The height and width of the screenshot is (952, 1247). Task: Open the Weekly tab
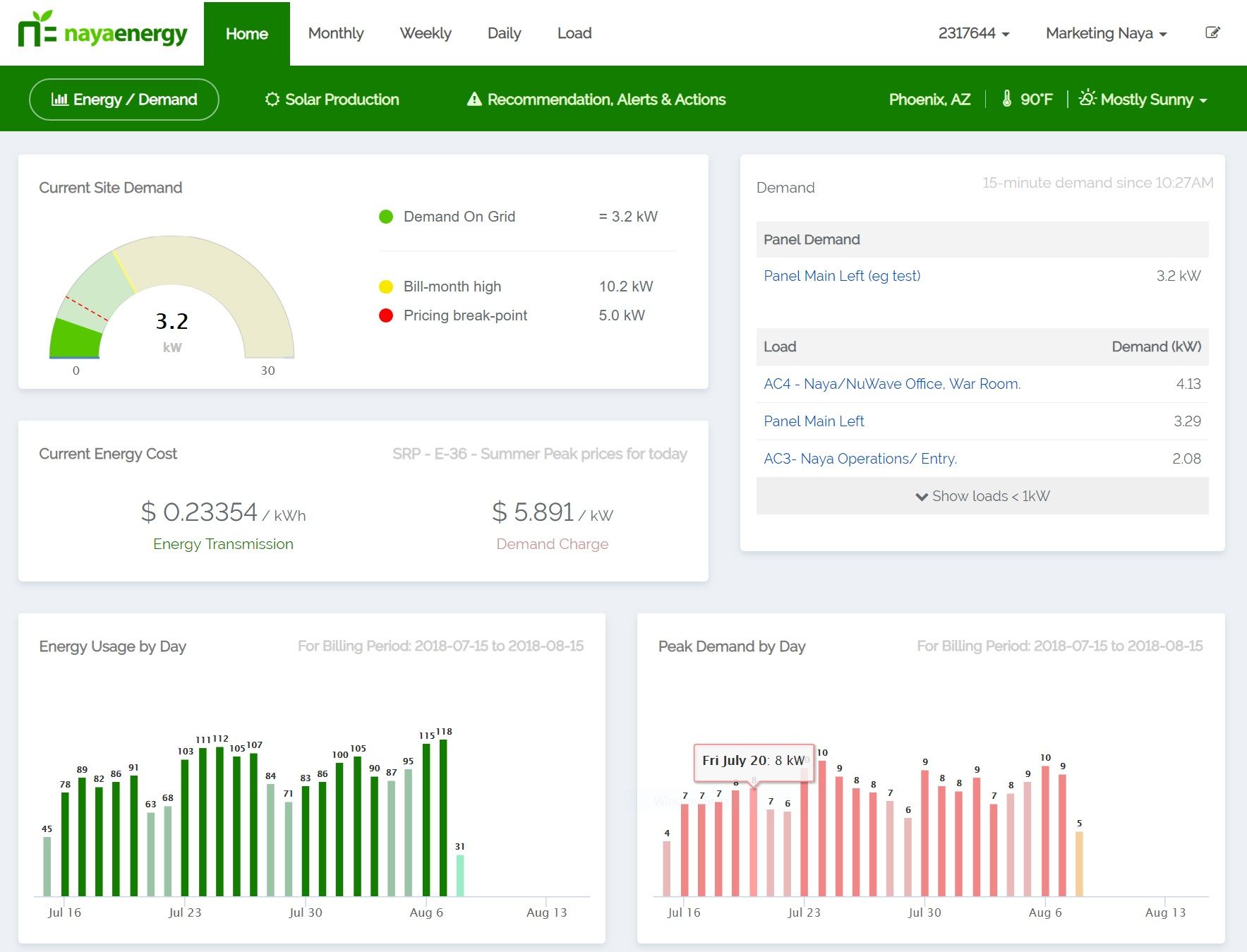tap(425, 33)
